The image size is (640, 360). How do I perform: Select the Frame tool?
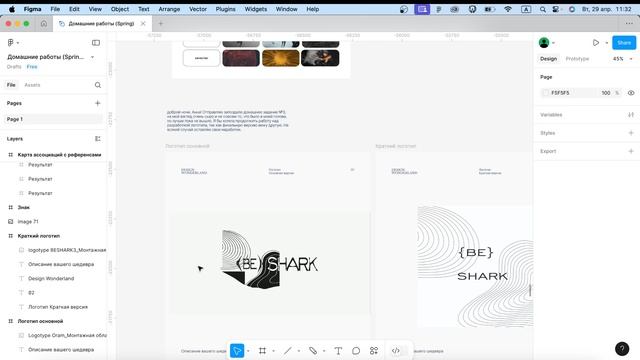pos(262,351)
